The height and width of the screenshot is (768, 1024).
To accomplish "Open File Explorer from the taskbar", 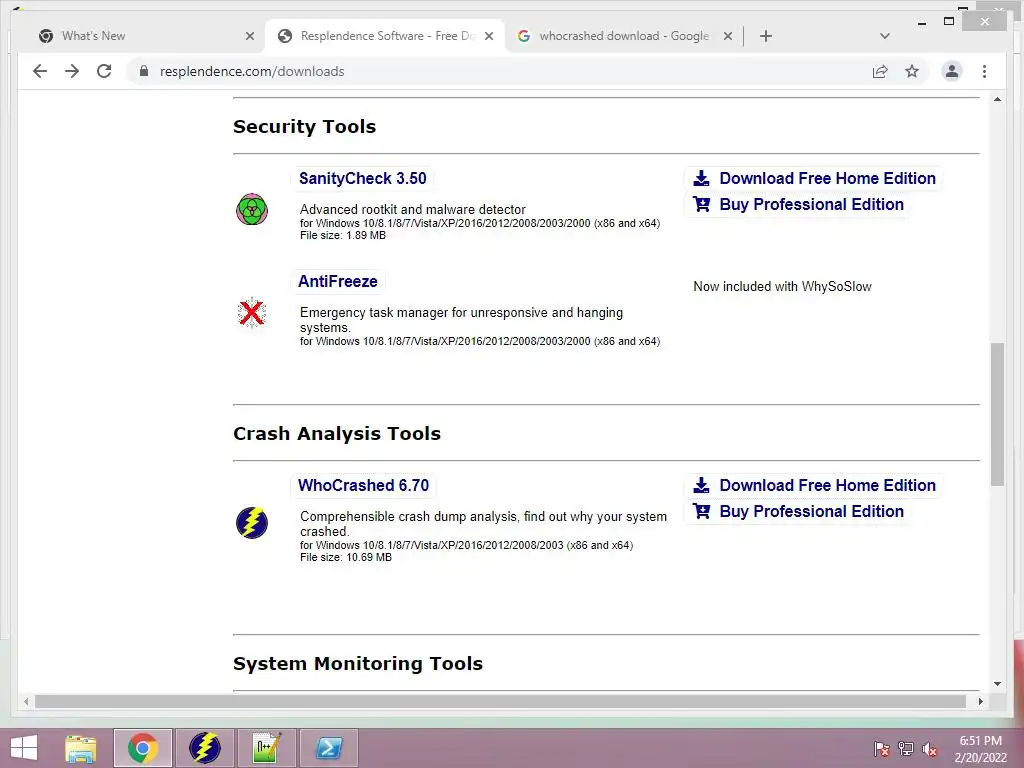I will coord(81,748).
